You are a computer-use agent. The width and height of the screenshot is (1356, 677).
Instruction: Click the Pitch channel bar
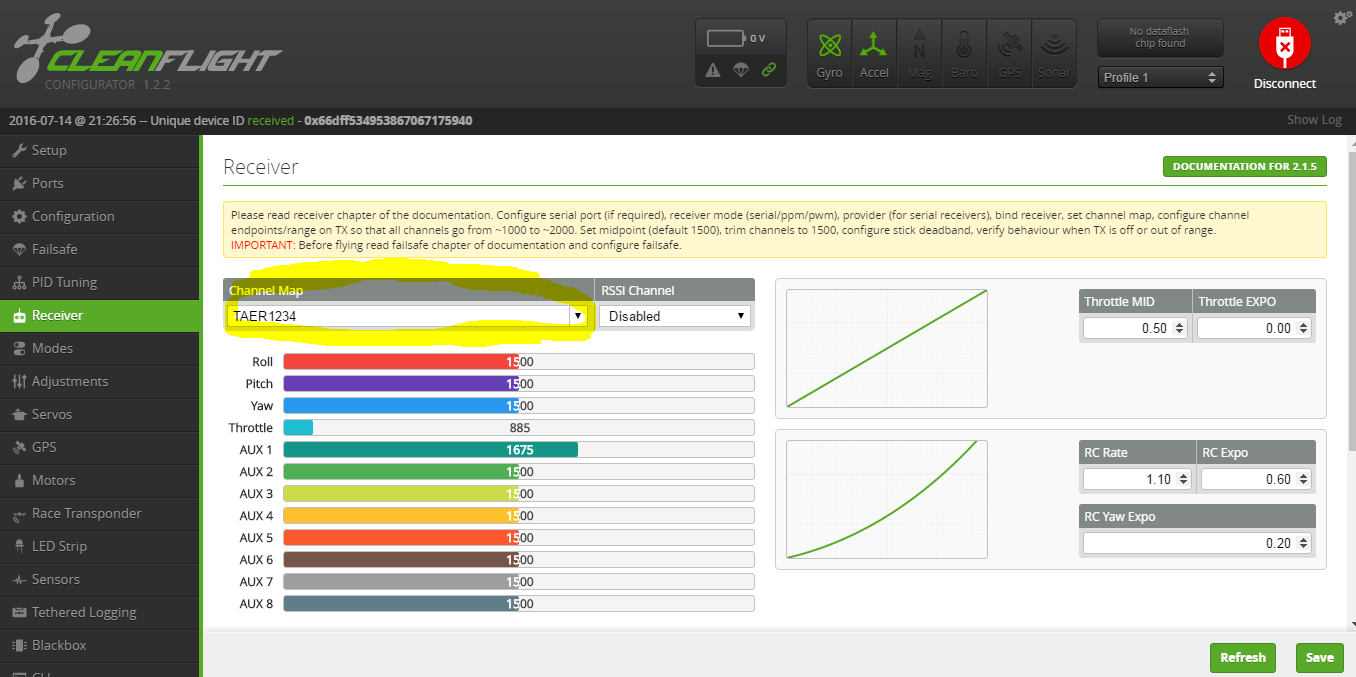pos(519,384)
